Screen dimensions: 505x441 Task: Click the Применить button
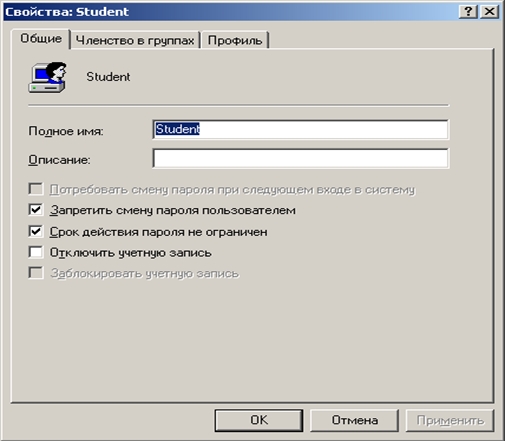[450, 420]
